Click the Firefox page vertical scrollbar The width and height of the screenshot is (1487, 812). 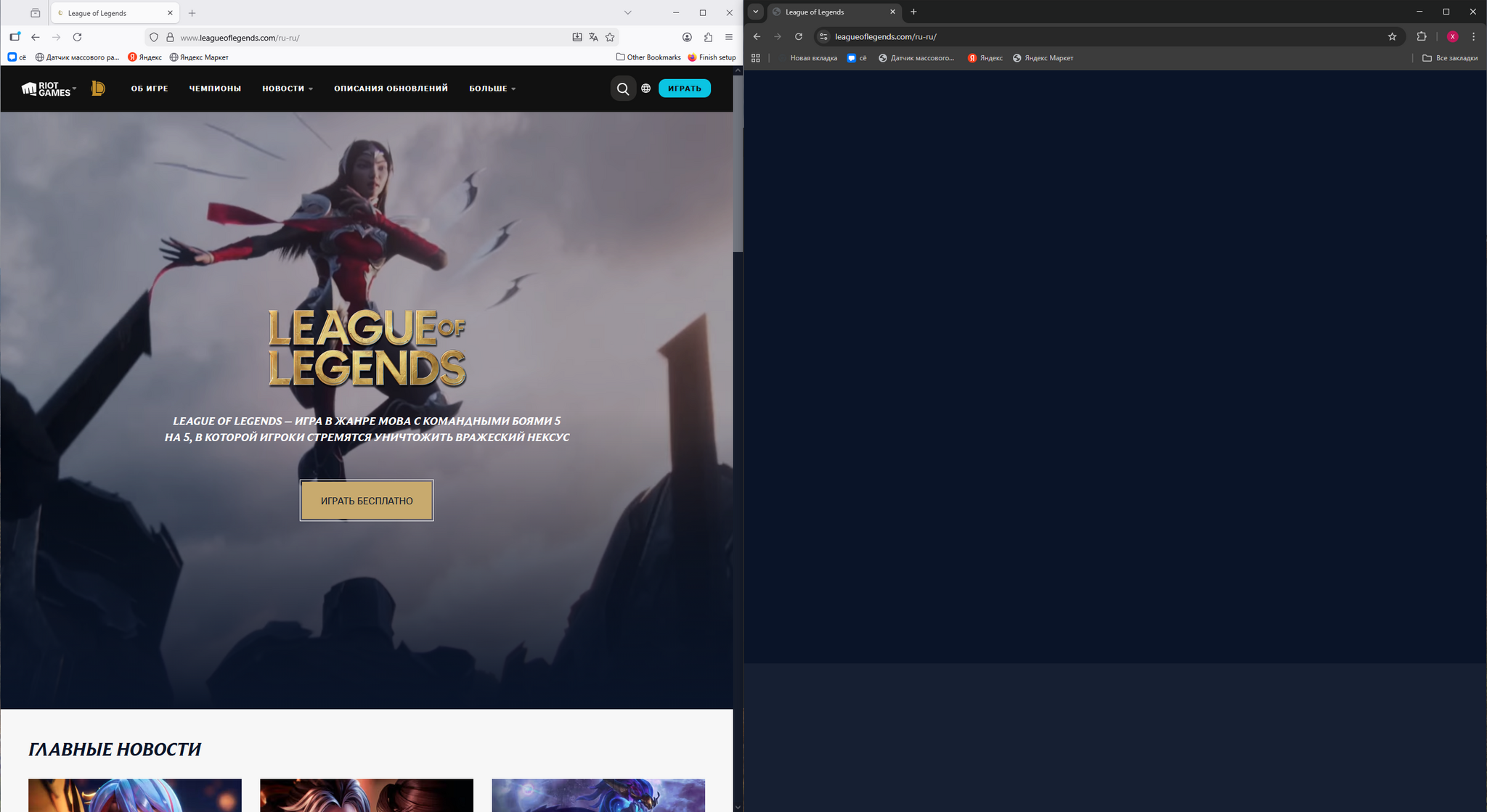pos(738,163)
